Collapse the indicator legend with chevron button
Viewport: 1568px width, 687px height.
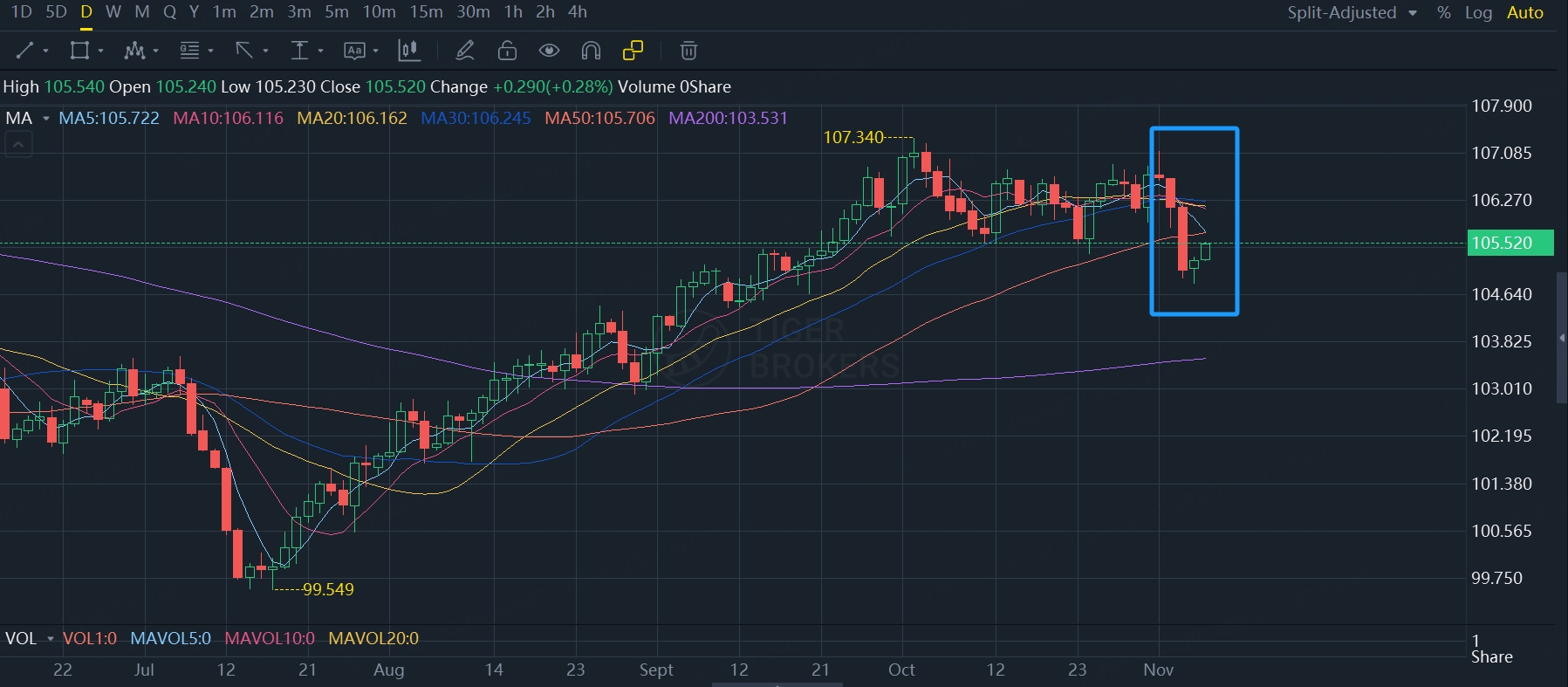pyautogui.click(x=18, y=144)
